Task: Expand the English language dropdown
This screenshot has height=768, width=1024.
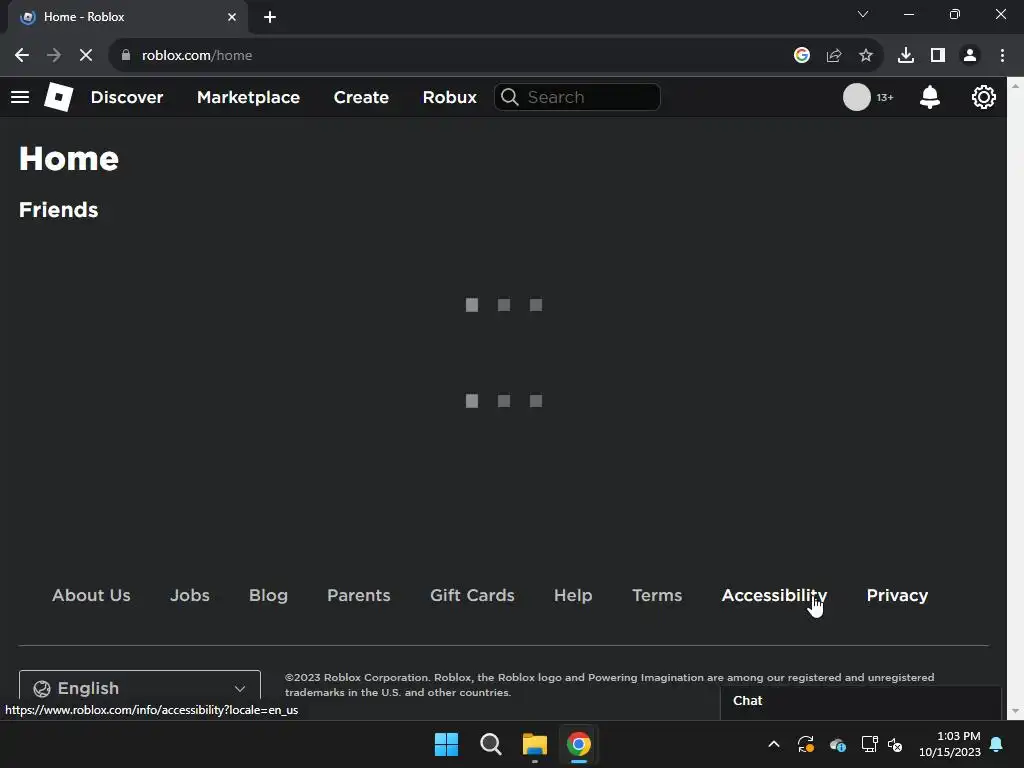Action: [140, 688]
